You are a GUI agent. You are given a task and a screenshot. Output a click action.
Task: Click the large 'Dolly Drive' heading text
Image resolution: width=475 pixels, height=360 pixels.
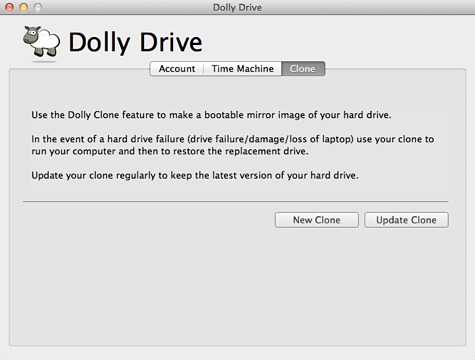(x=135, y=43)
